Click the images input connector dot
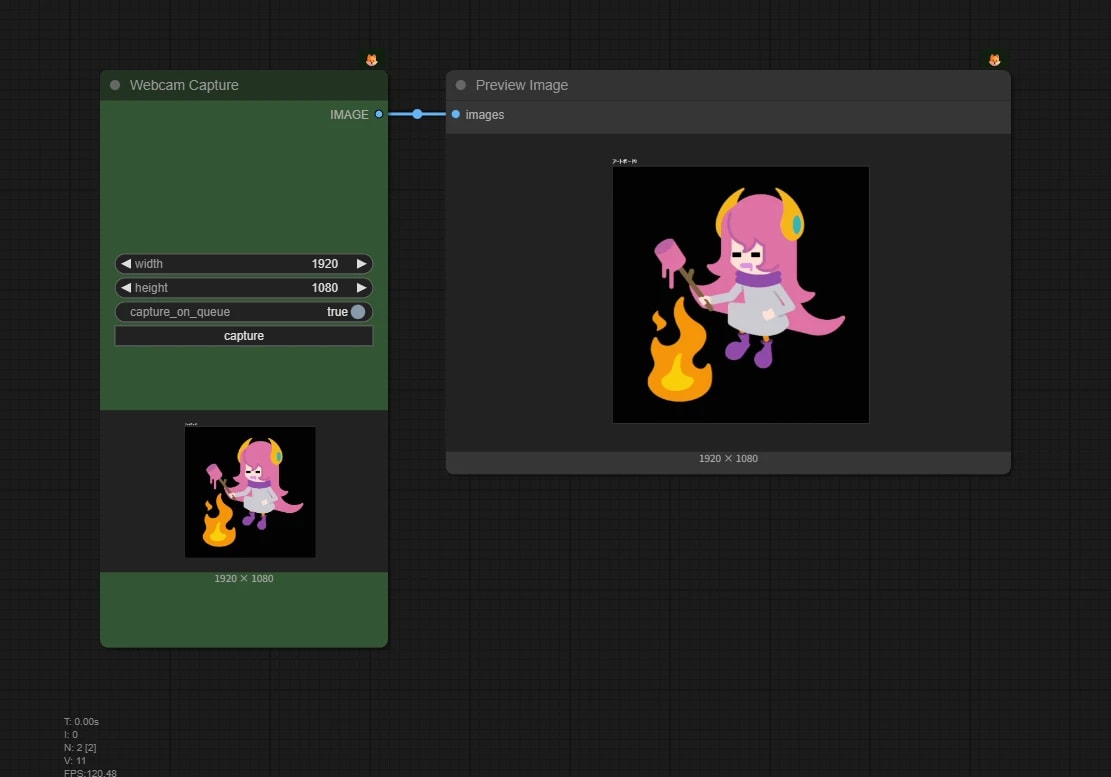 [456, 114]
